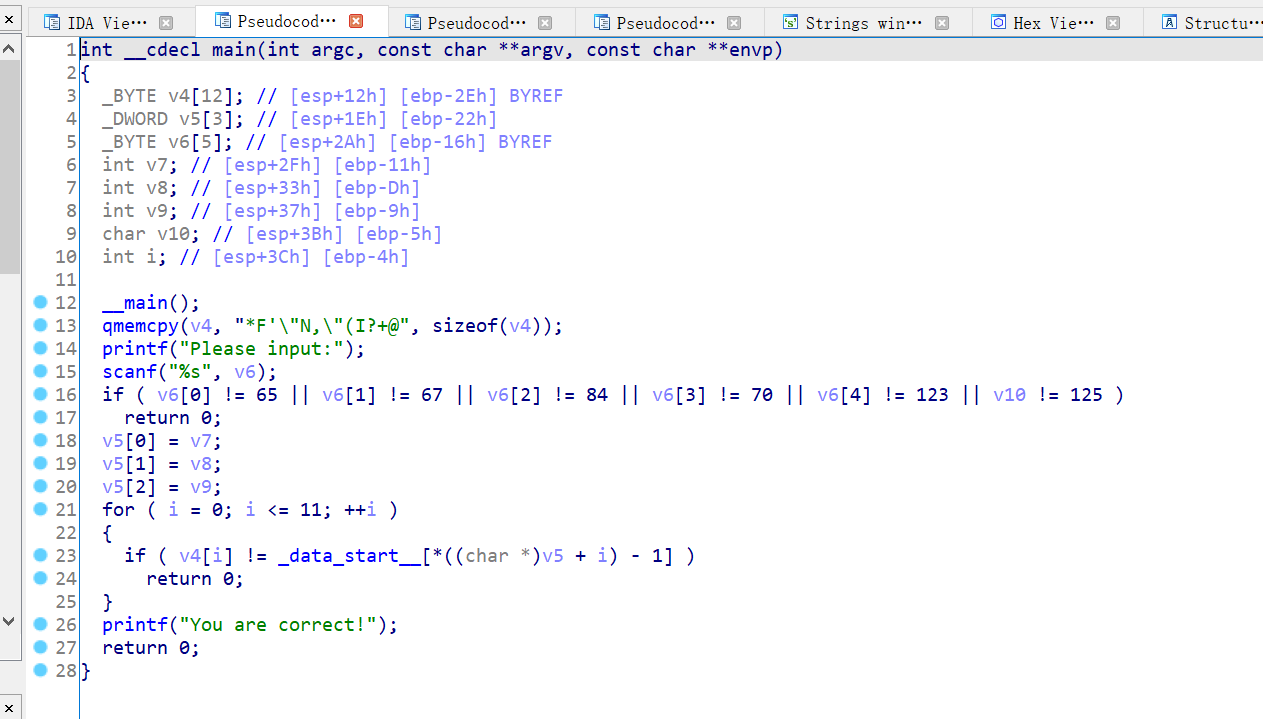Close the active Pseudocode tab via red X
The image size is (1263, 719).
356,21
